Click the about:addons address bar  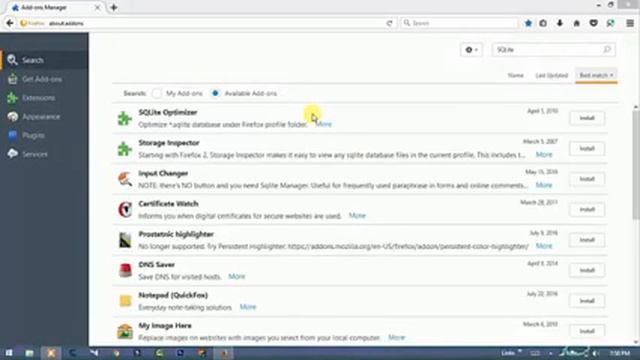206,23
